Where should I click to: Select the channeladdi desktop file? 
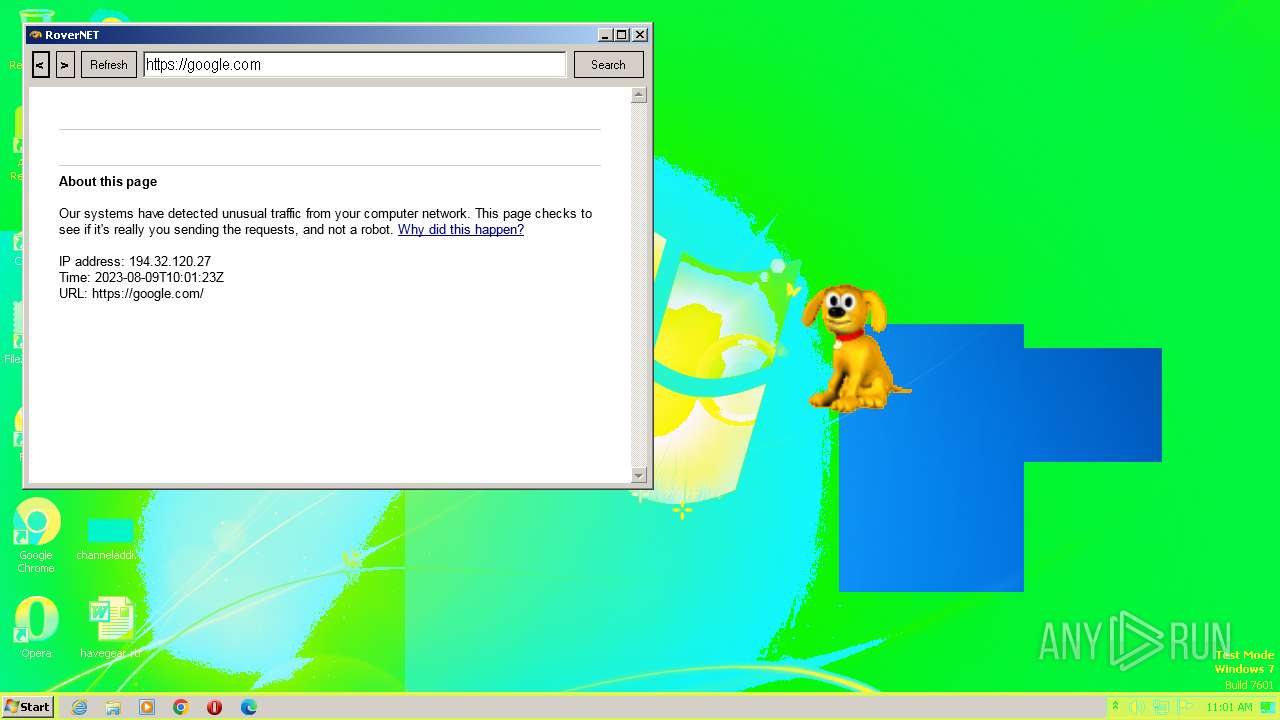click(x=109, y=540)
